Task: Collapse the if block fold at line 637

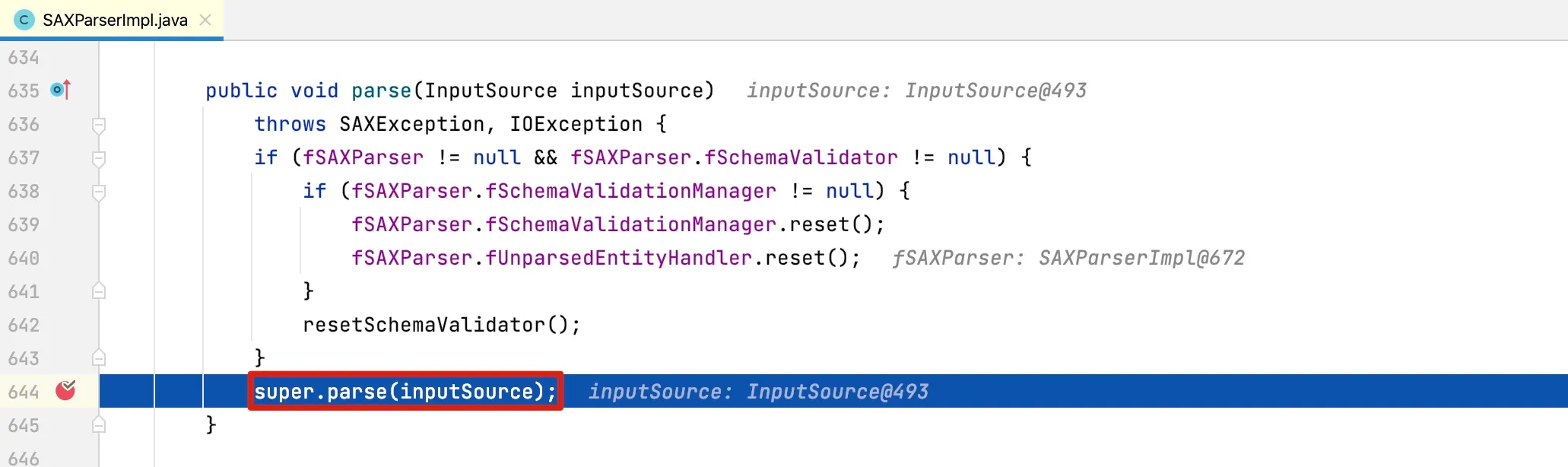Action: [99, 158]
